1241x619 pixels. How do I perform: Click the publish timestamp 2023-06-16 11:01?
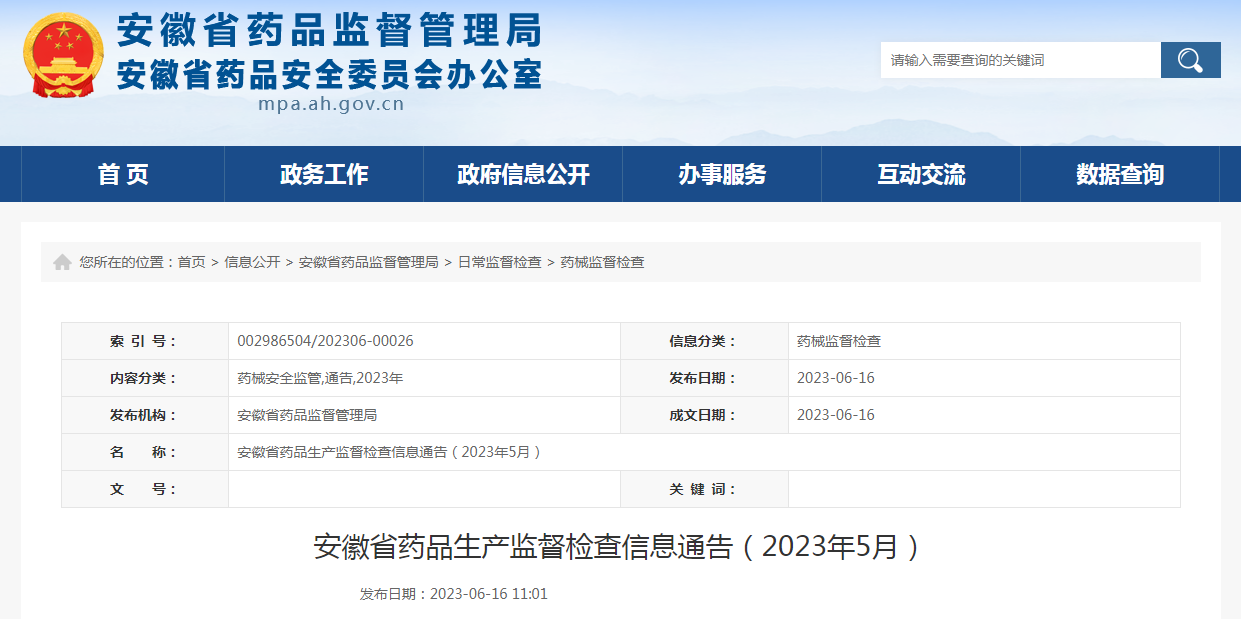click(x=489, y=594)
